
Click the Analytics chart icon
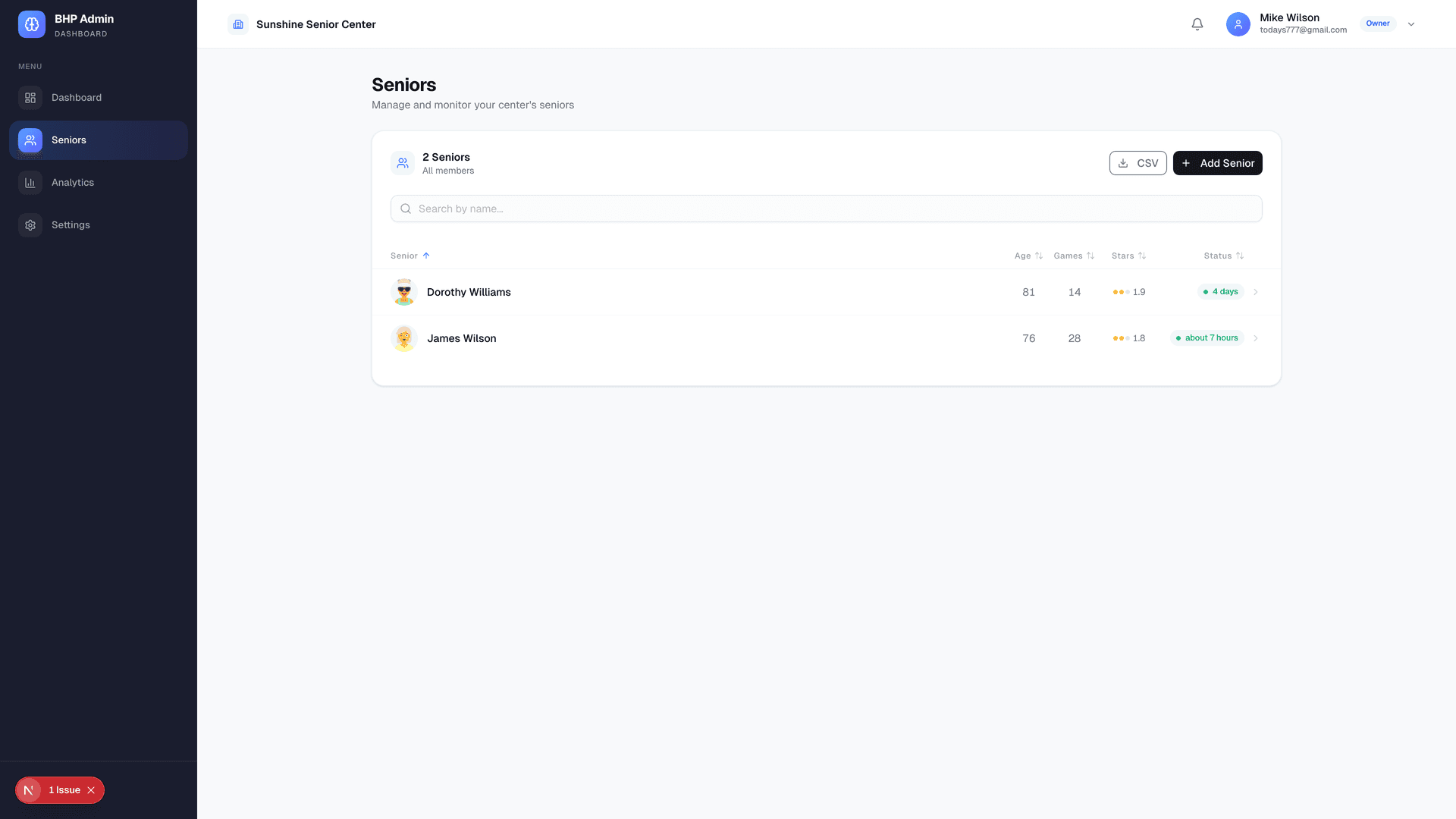30,182
